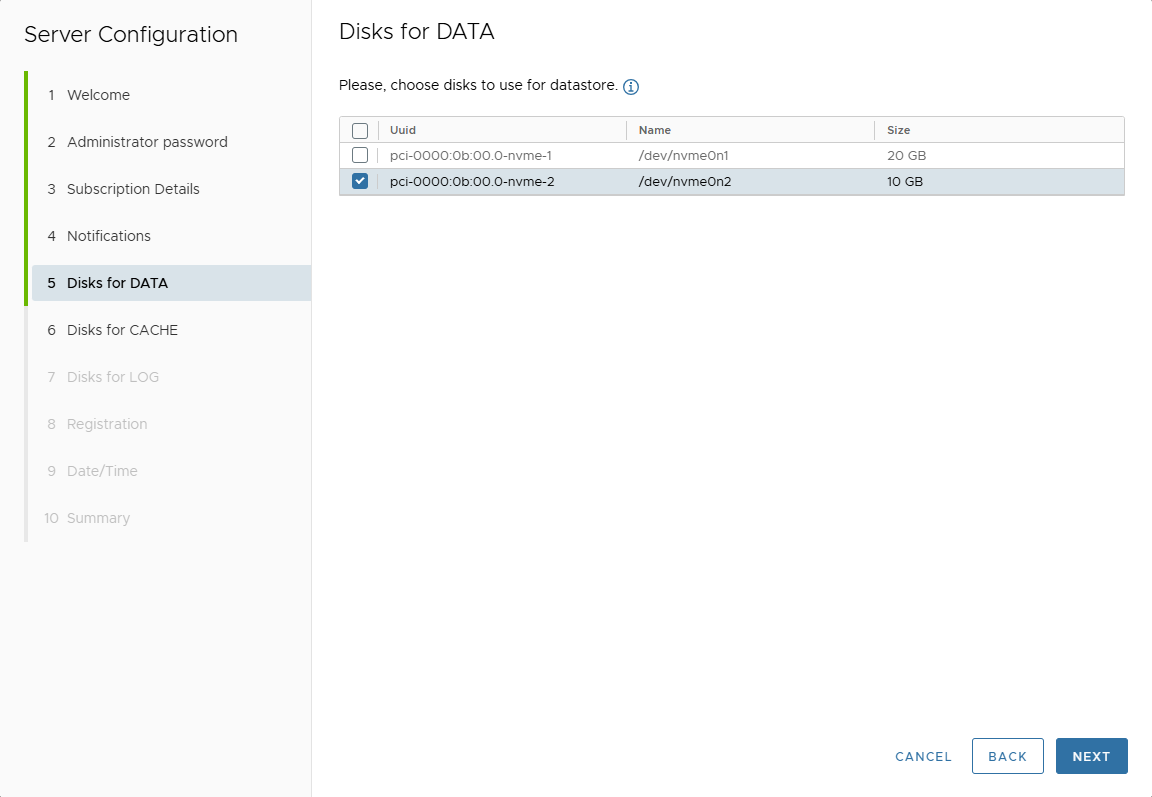The image size is (1152, 797).
Task: Select the Subscription Details step
Action: (x=132, y=188)
